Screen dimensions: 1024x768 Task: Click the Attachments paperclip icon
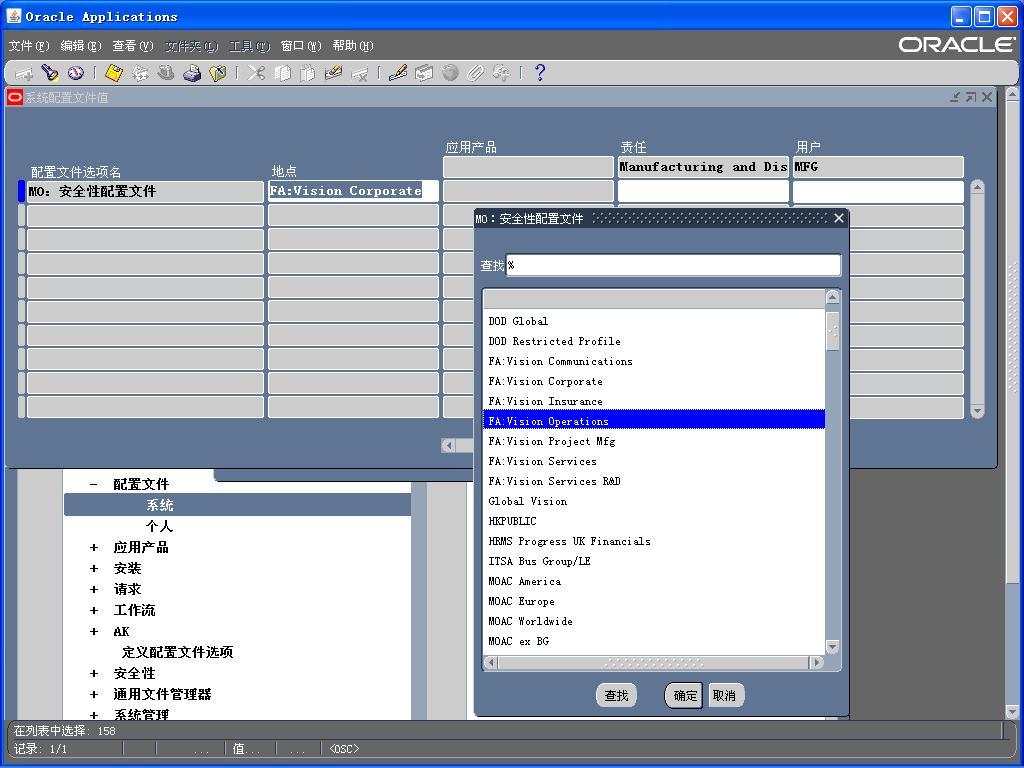pyautogui.click(x=476, y=73)
